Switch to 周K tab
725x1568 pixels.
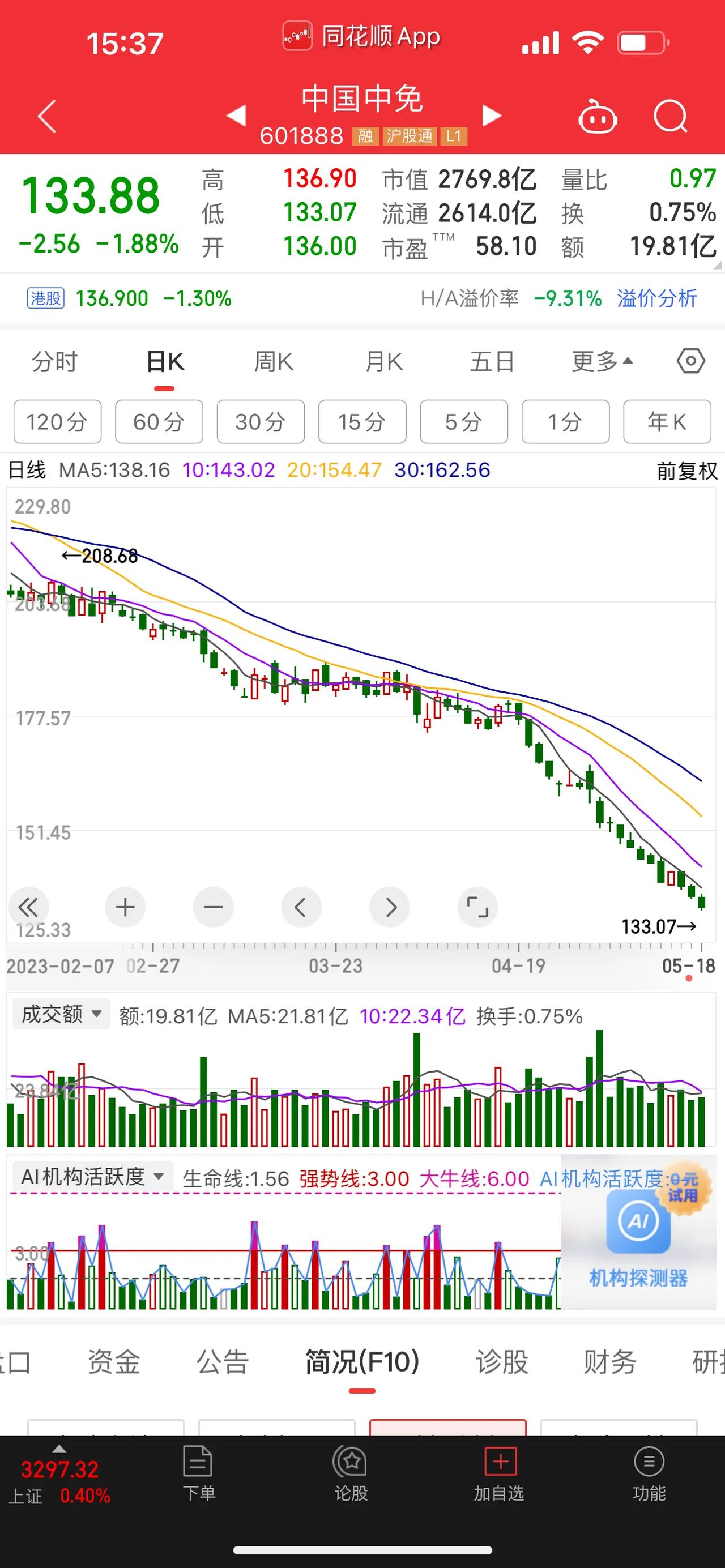coord(274,362)
